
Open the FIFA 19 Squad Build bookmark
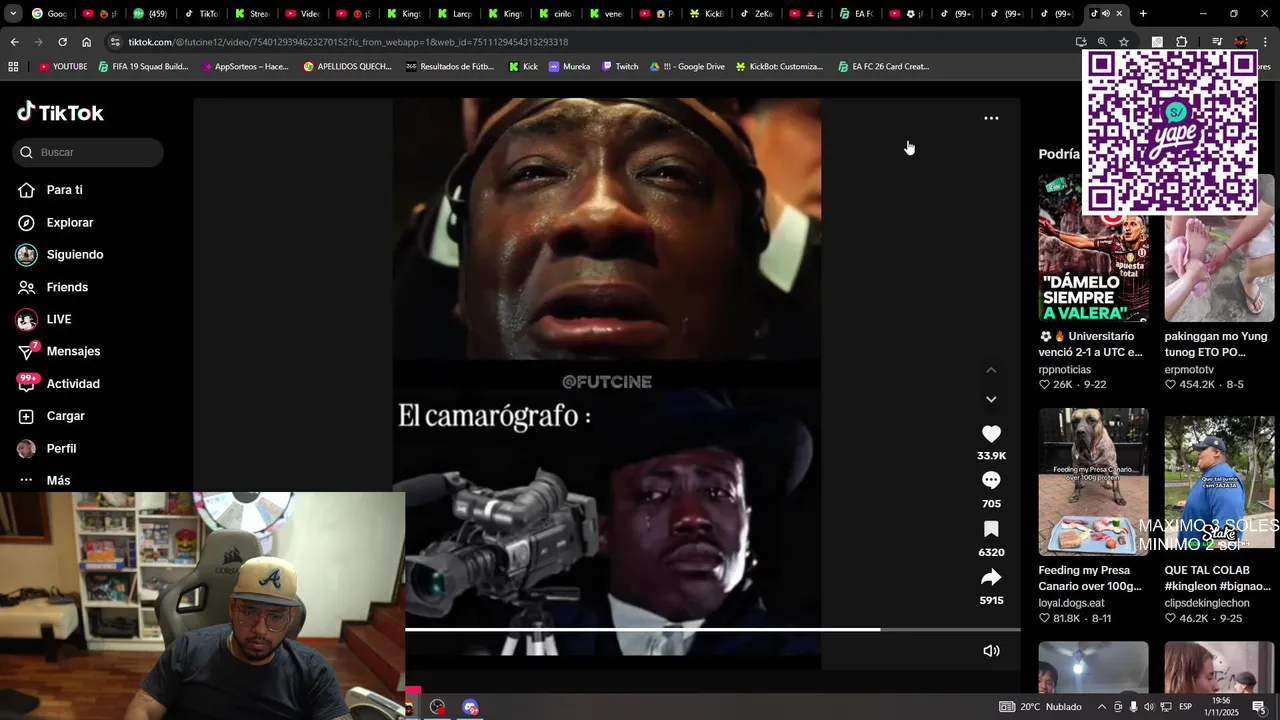click(142, 67)
